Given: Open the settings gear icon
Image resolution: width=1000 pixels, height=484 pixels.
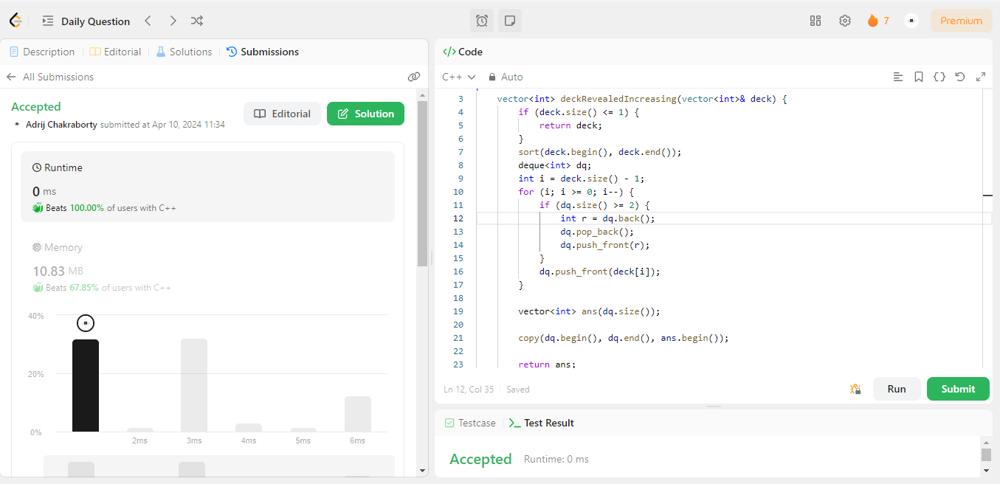Looking at the screenshot, I should 845,21.
